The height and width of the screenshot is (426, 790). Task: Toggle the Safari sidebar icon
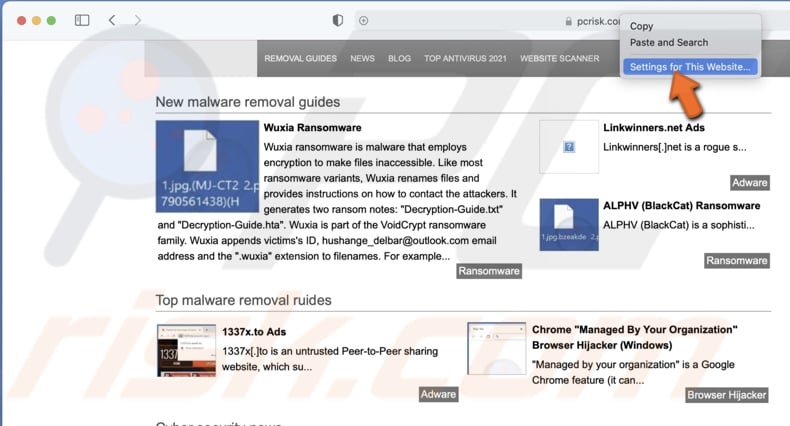pyautogui.click(x=82, y=20)
